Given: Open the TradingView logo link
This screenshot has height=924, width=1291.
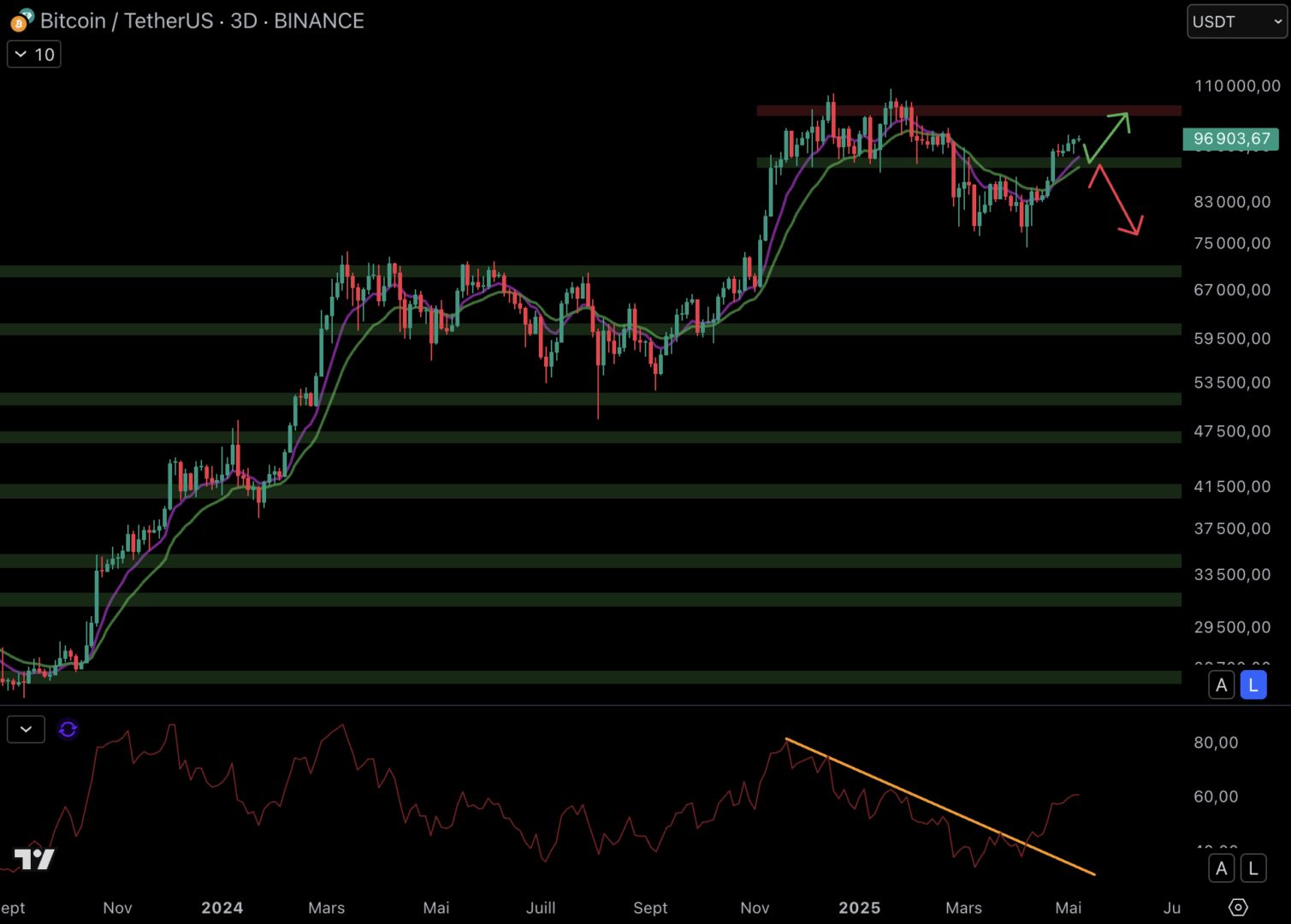Looking at the screenshot, I should tap(35, 859).
